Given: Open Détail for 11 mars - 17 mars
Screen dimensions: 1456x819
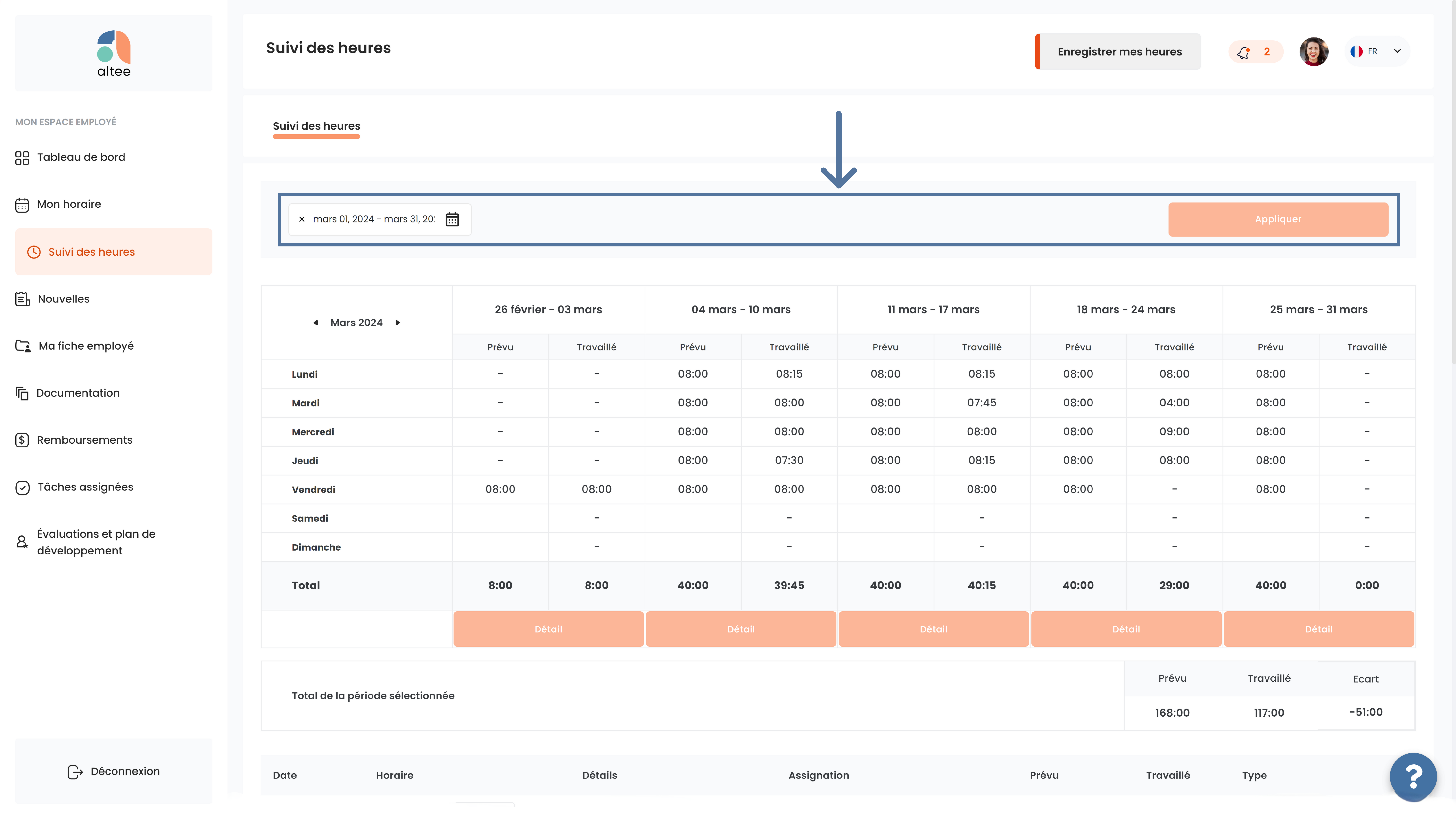Looking at the screenshot, I should pyautogui.click(x=934, y=629).
